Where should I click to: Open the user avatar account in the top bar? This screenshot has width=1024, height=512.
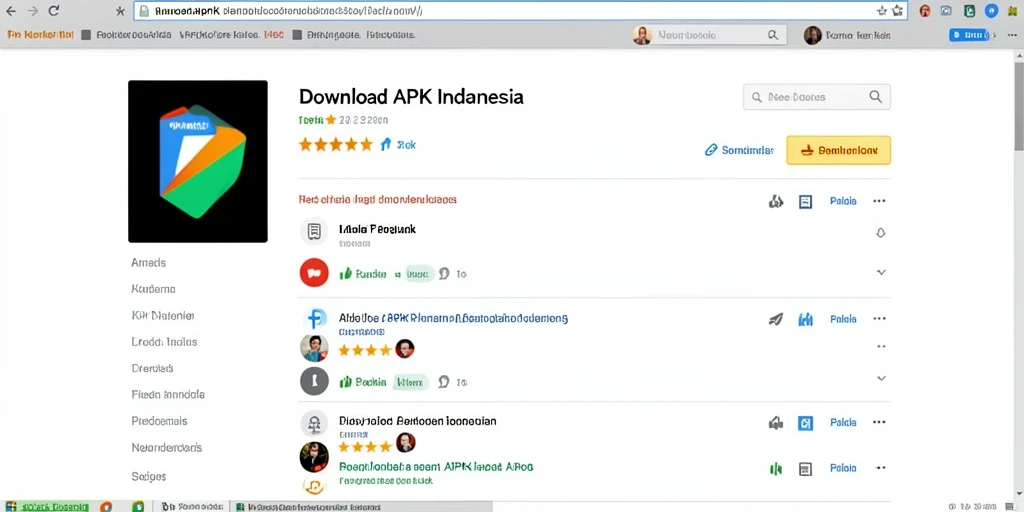[x=812, y=35]
